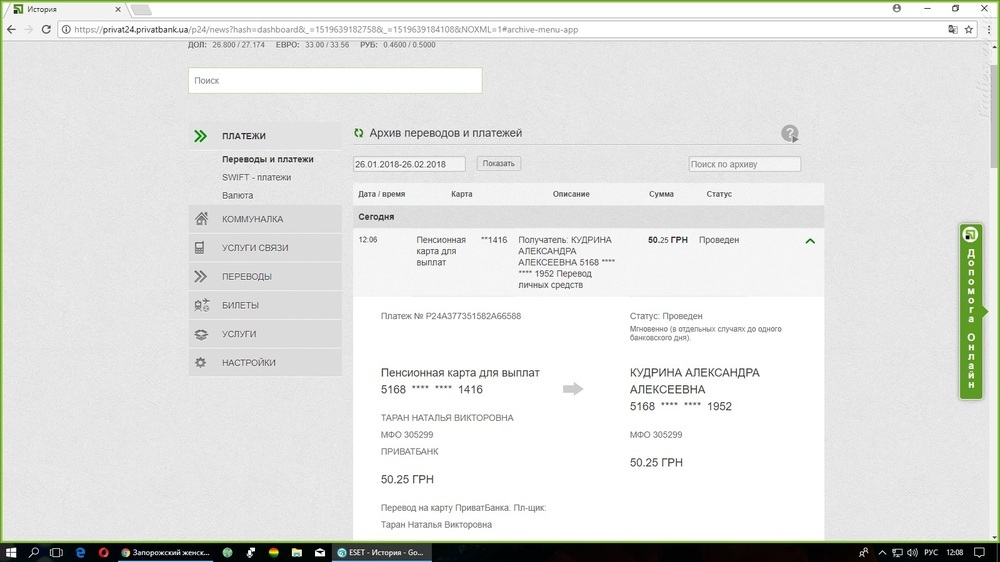Select Валюта submenu link
Screen dimensions: 1000x562
pos(237,195)
